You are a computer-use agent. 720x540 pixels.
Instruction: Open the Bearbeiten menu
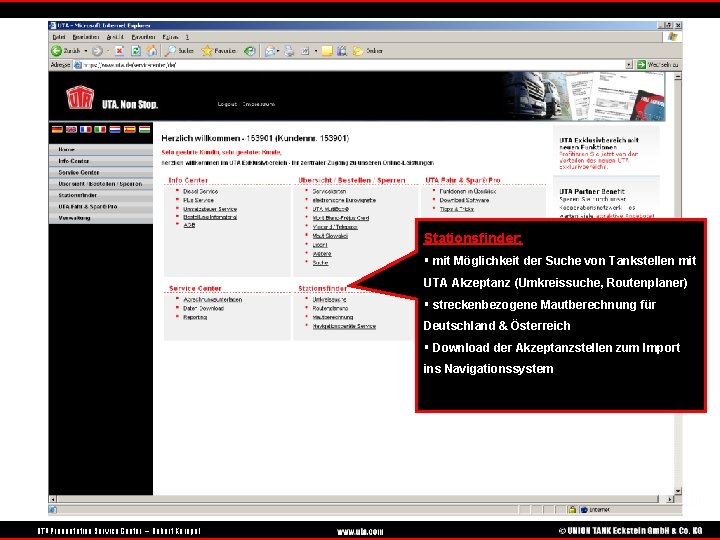(x=85, y=37)
